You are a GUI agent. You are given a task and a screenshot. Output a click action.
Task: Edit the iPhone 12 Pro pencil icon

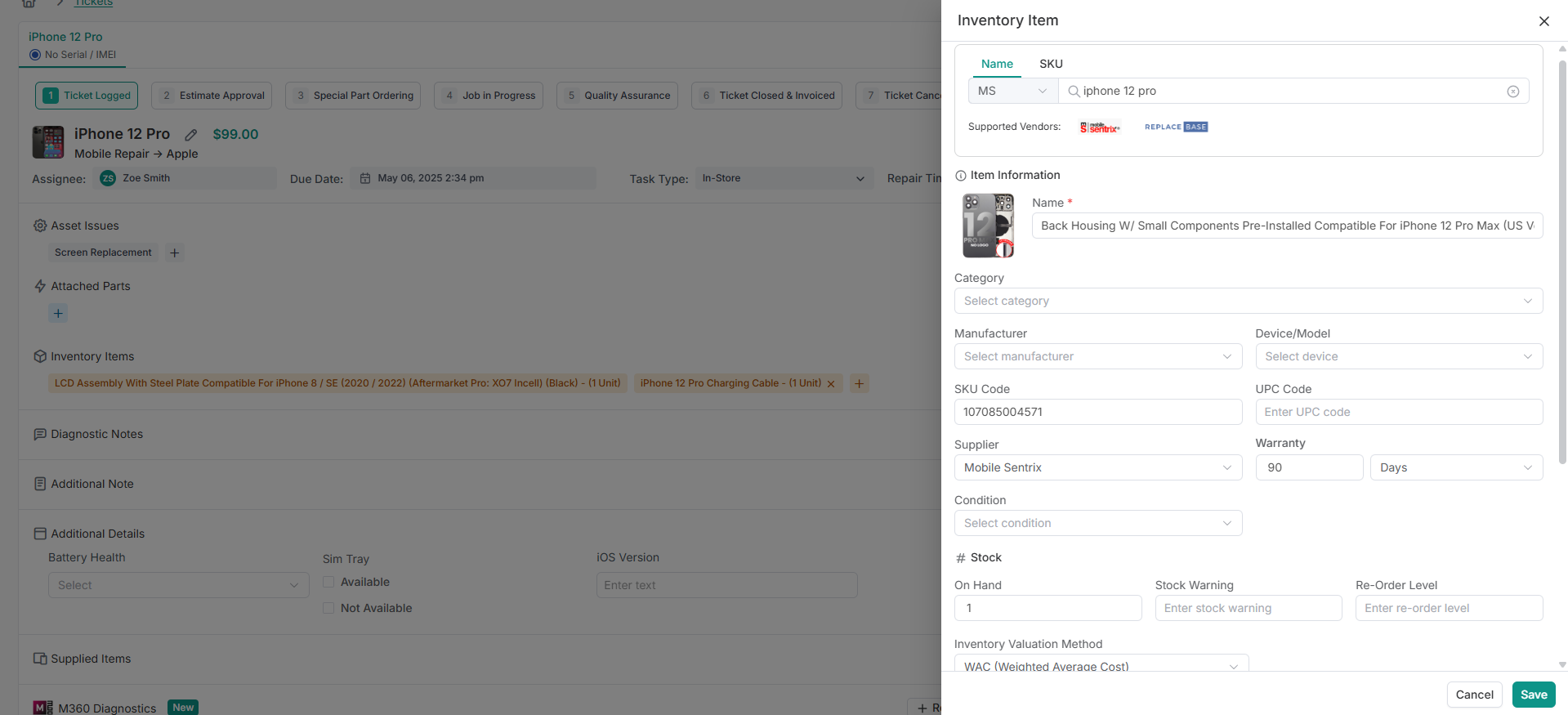190,135
